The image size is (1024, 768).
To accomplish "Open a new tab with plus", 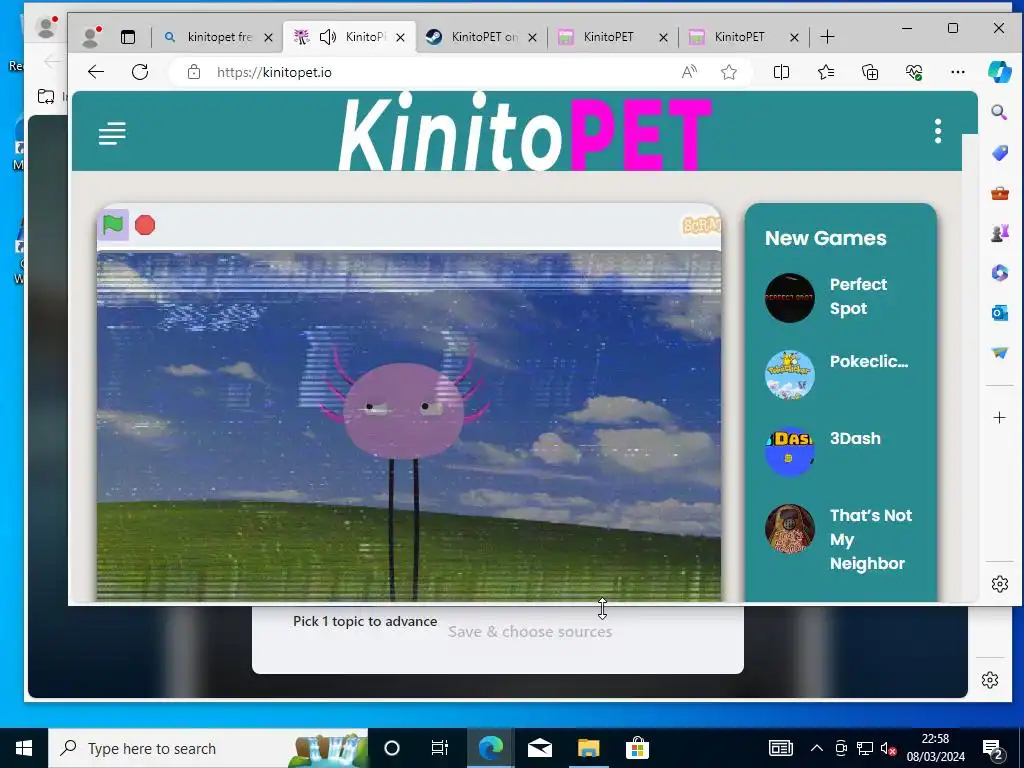I will click(827, 37).
